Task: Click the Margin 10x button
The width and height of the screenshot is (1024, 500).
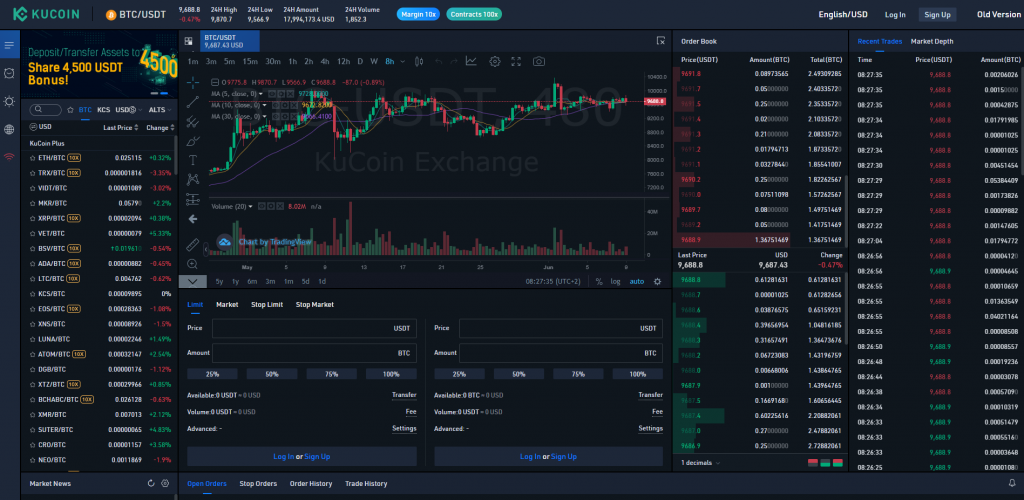Action: (x=418, y=14)
